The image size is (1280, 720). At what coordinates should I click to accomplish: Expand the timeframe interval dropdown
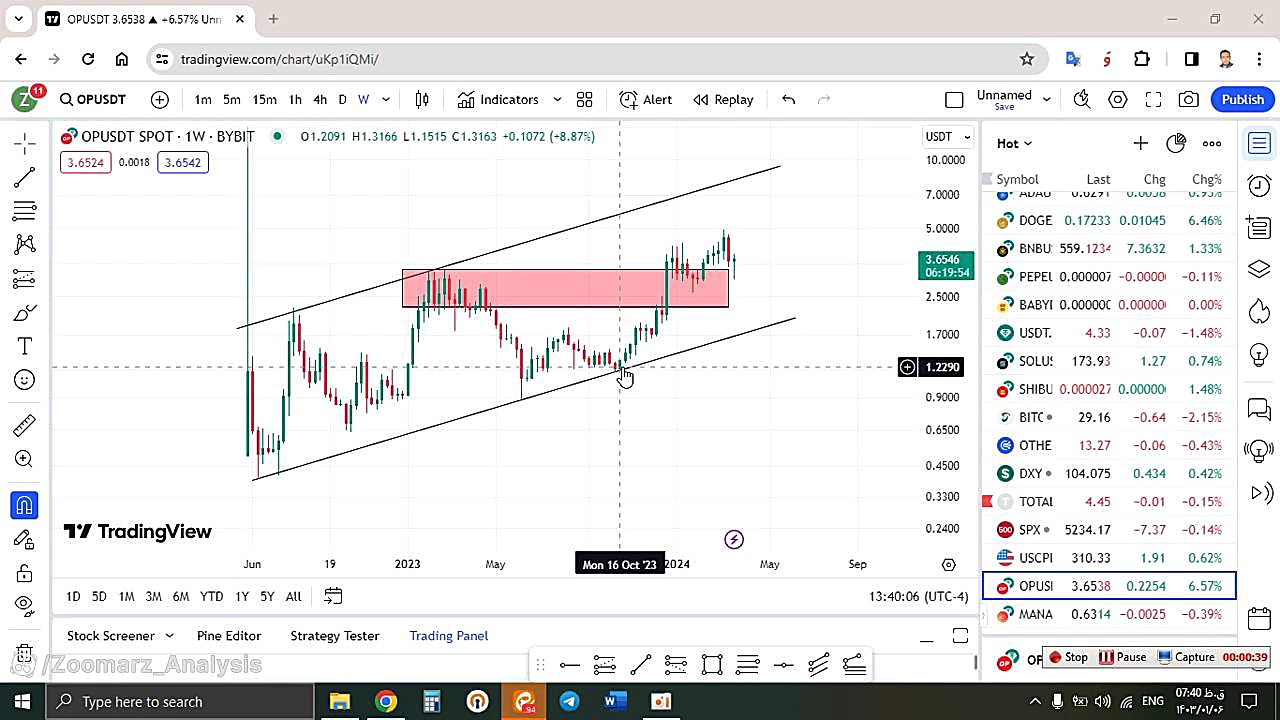(x=386, y=99)
